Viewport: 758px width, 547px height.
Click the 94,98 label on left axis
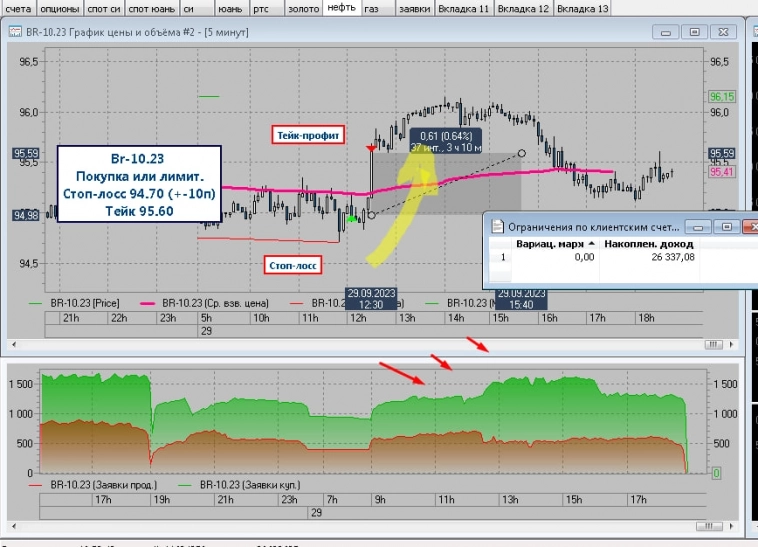pyautogui.click(x=26, y=215)
